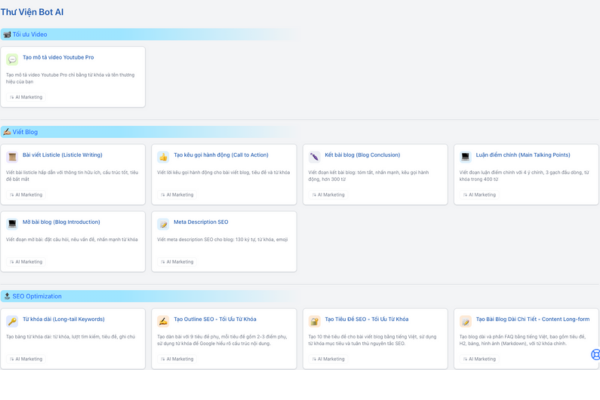
Task: Click the Tạo Tiêu Đề SEO card icon
Action: pyautogui.click(x=314, y=322)
